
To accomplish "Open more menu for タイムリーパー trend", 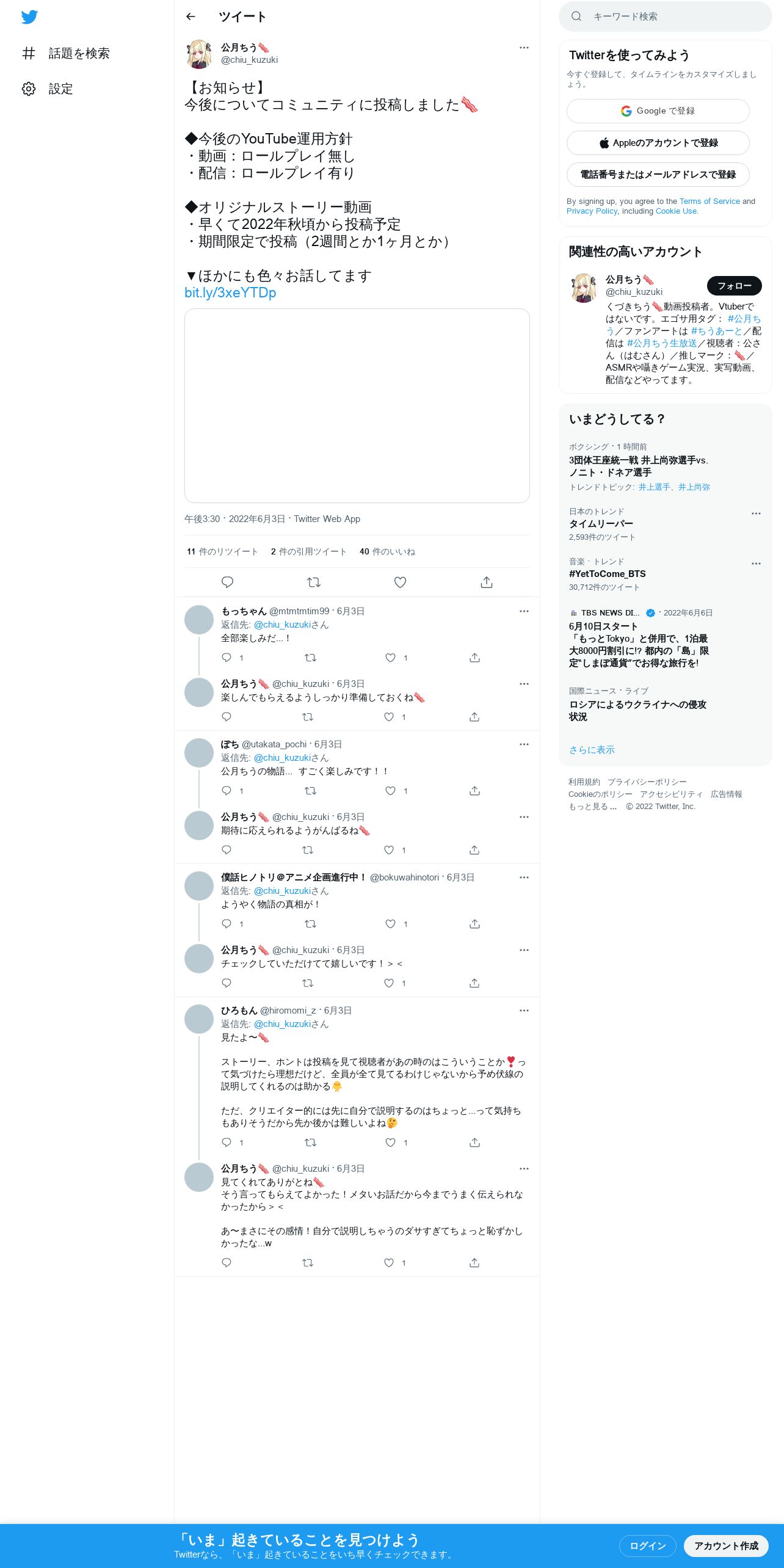I will point(756,514).
